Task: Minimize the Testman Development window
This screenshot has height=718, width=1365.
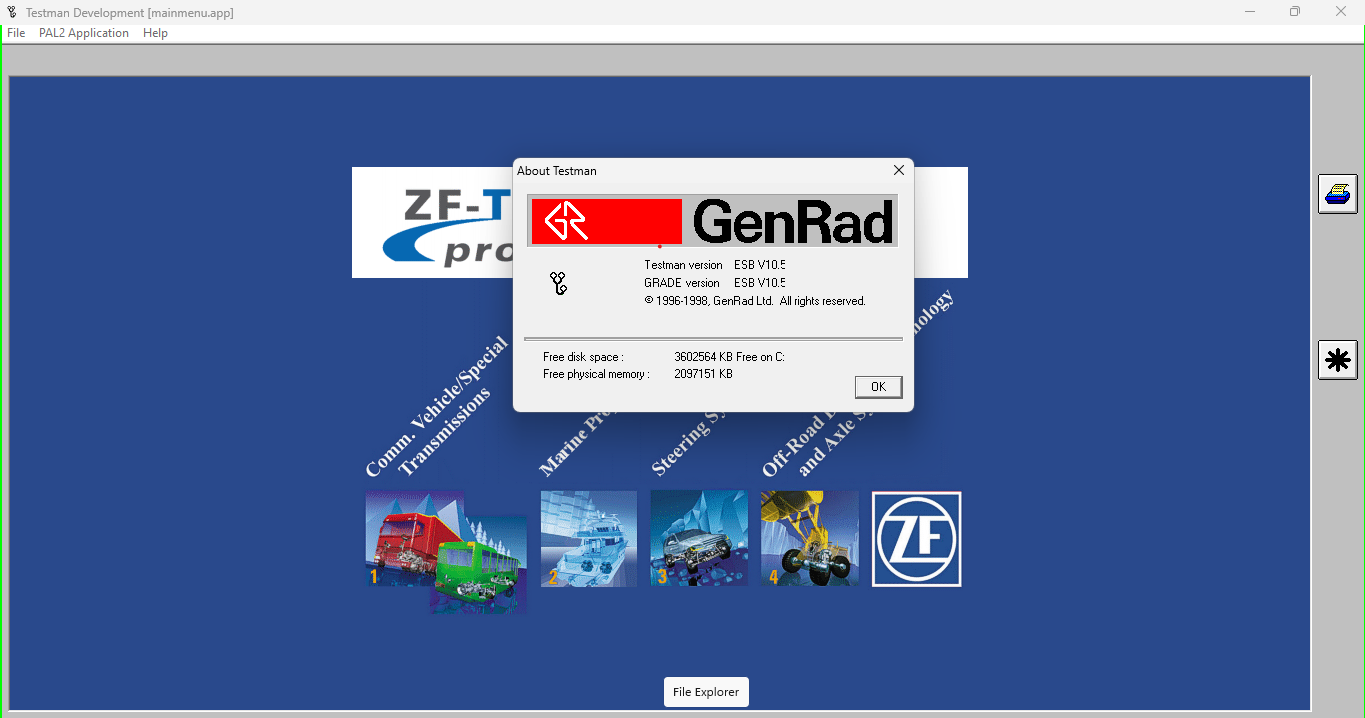Action: (1250, 12)
